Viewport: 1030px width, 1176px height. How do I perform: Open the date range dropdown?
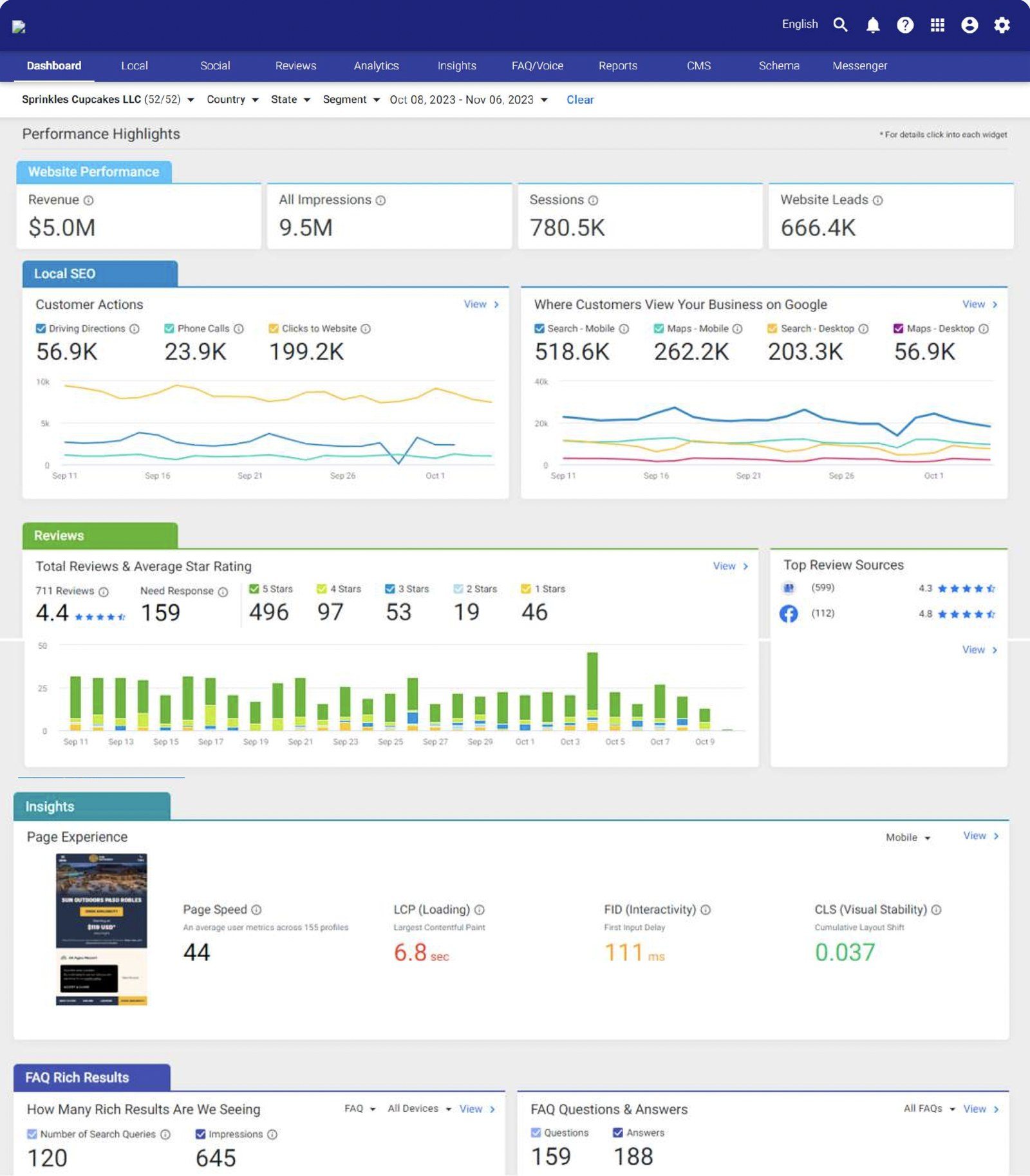(469, 100)
